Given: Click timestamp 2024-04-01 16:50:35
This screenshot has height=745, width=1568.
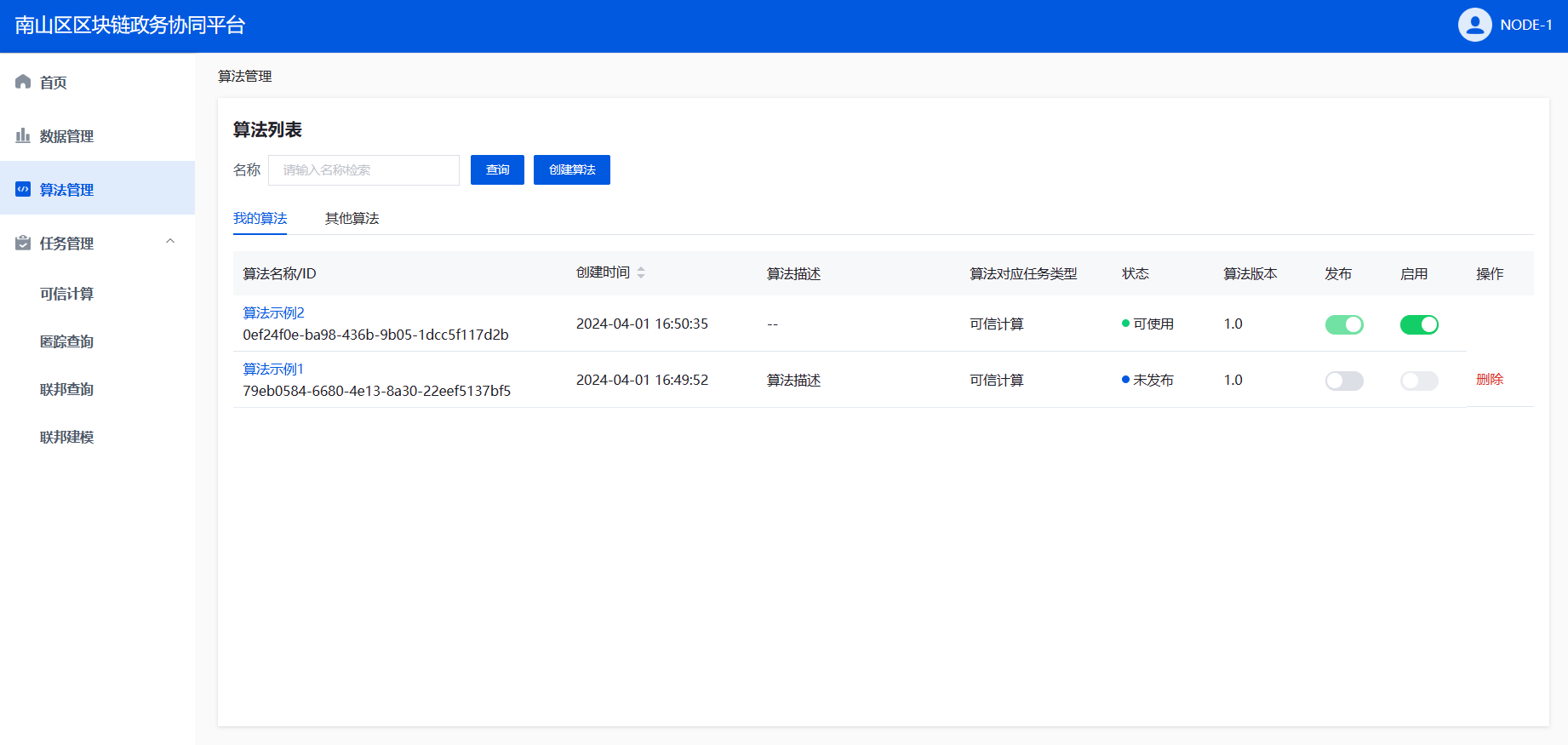Looking at the screenshot, I should pos(642,324).
